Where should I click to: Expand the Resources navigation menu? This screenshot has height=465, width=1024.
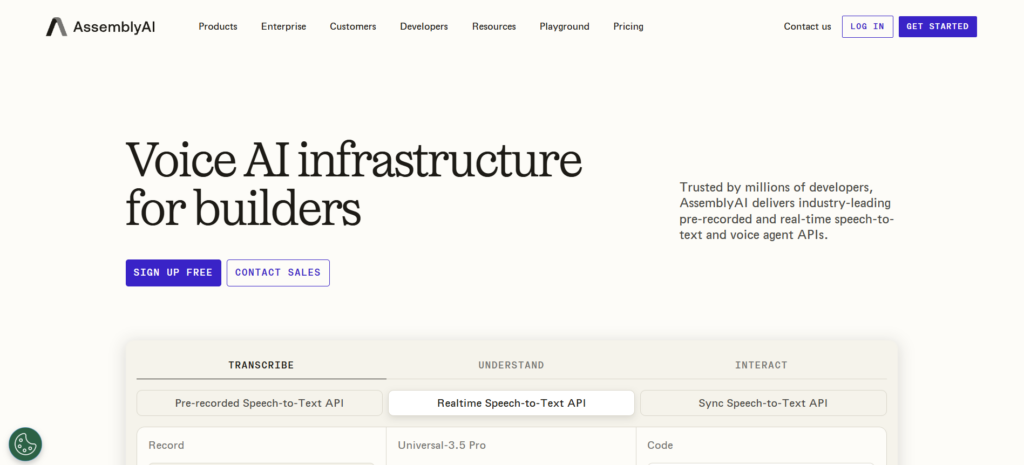[494, 27]
